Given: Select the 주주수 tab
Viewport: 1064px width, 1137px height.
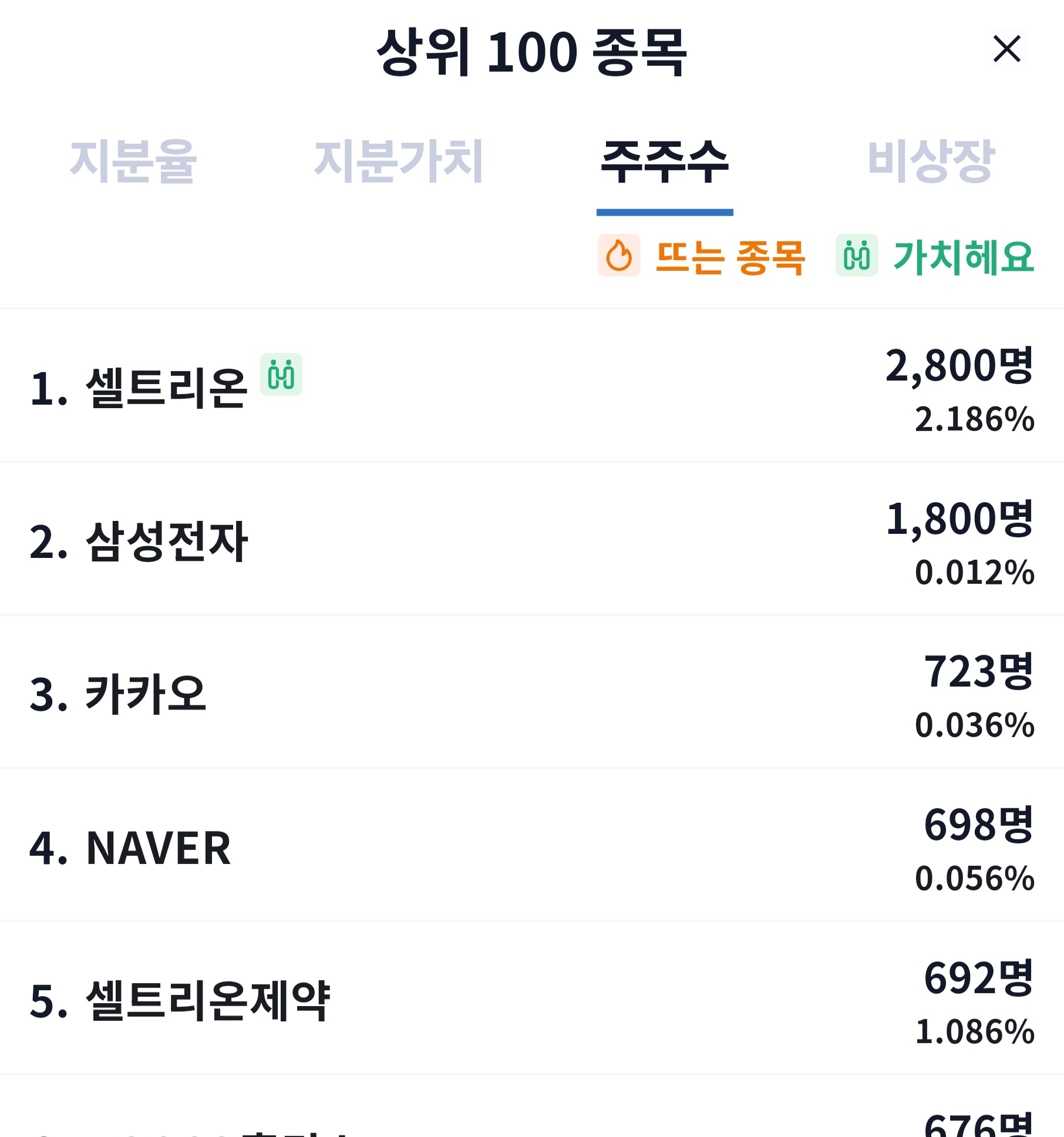Looking at the screenshot, I should (665, 161).
